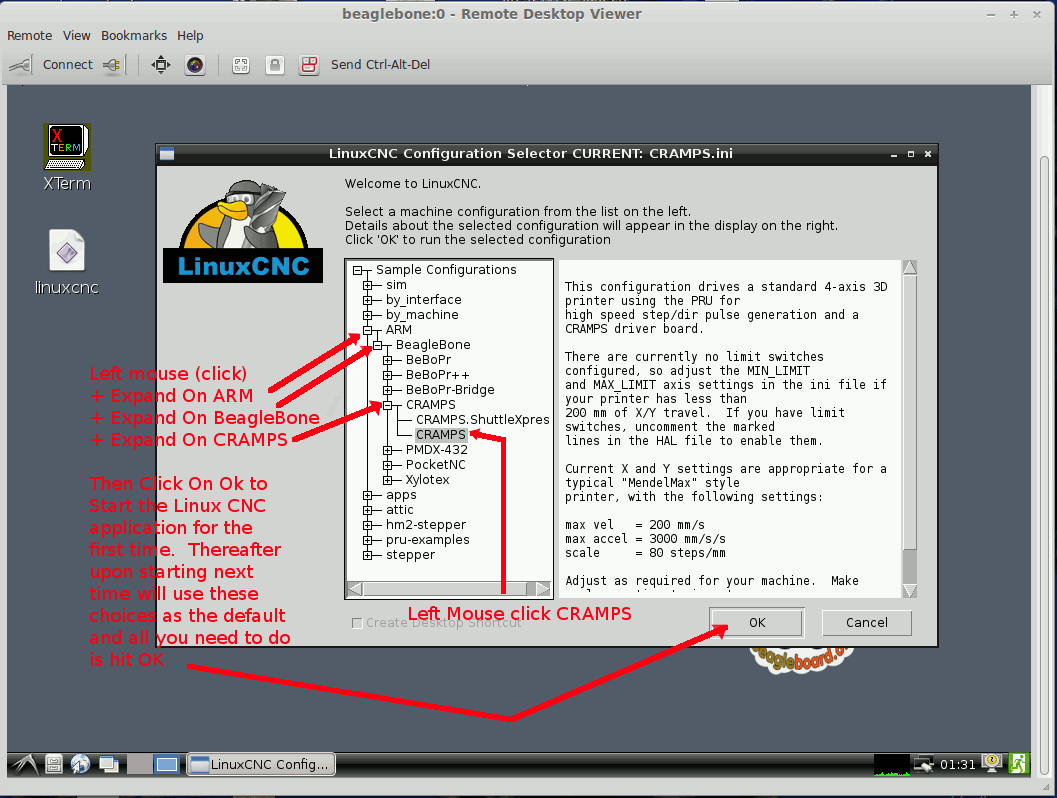Select the CRAMPS.ShuttleXpress configuration entry
The image size is (1057, 798).
click(483, 420)
